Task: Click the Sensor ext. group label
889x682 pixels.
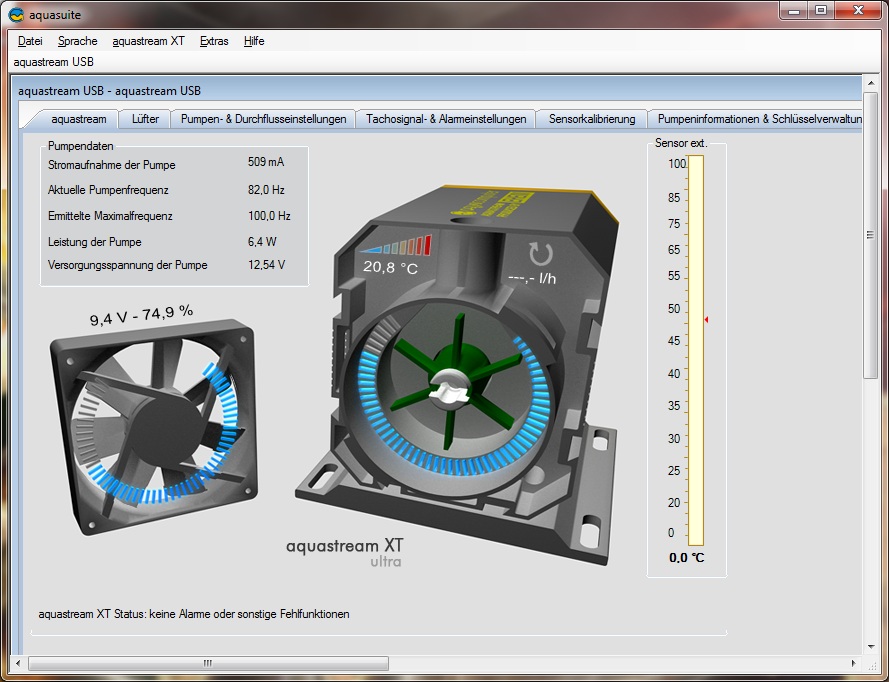Action: point(681,143)
